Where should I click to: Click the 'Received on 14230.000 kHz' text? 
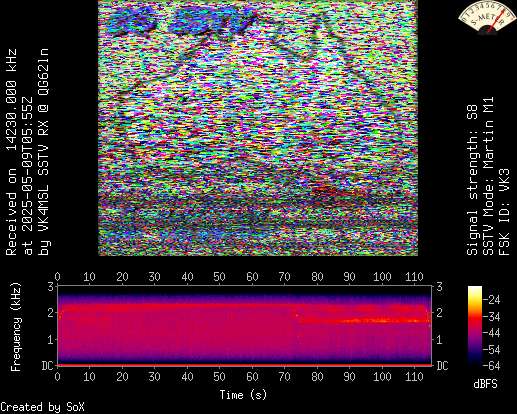pyautogui.click(x=12, y=152)
